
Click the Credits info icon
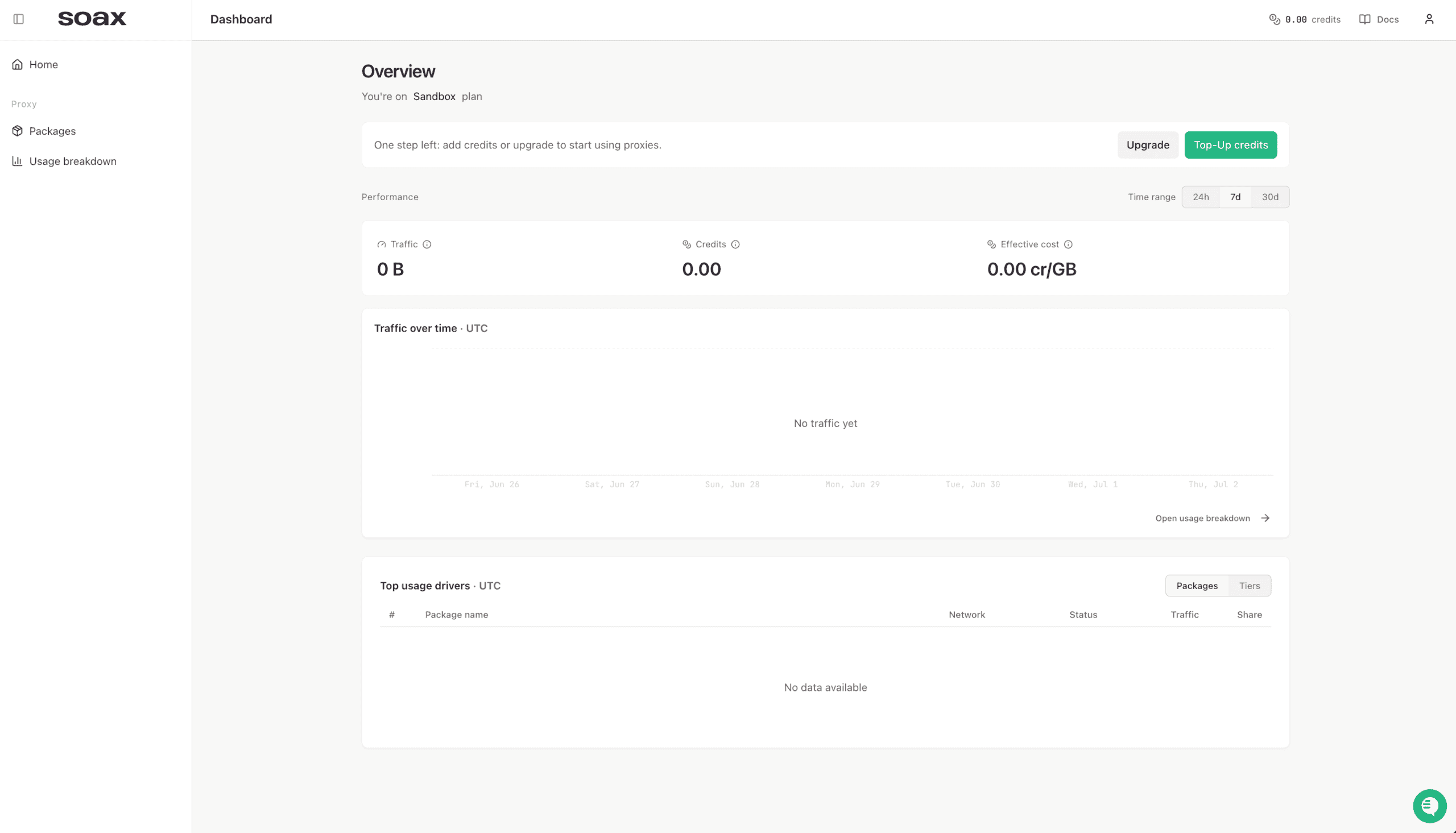click(x=735, y=244)
